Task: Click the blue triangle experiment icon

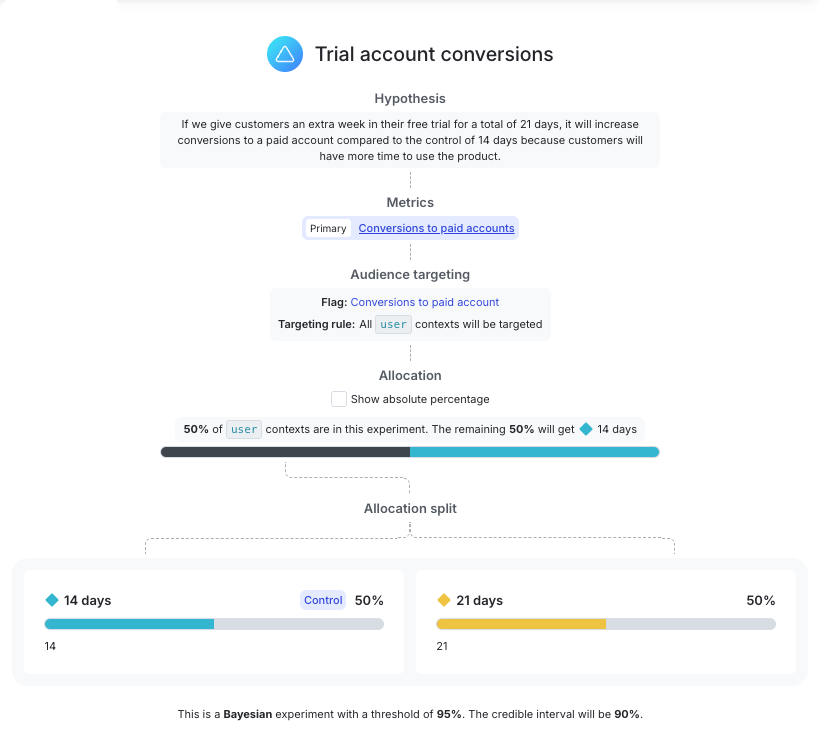Action: (285, 54)
